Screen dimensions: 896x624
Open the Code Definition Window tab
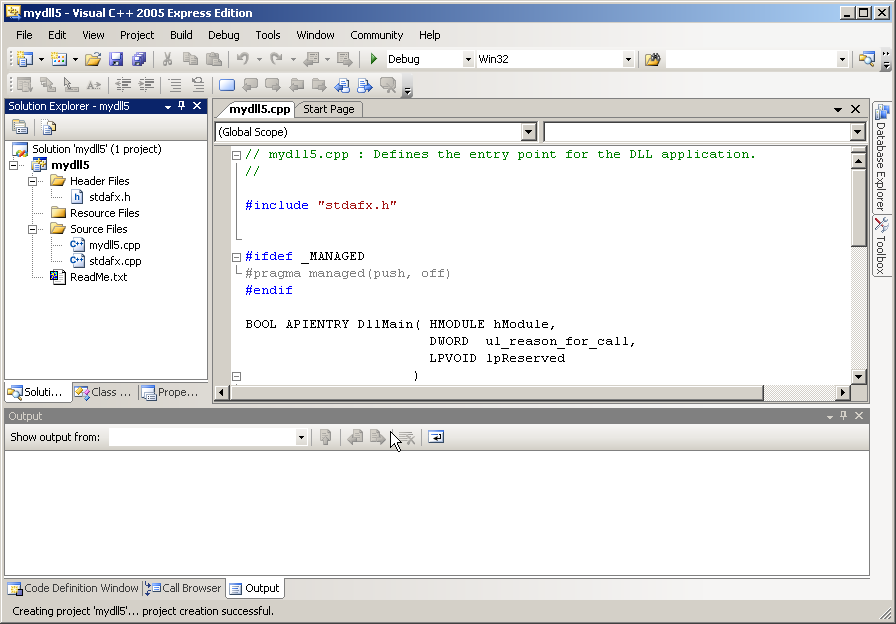click(74, 588)
